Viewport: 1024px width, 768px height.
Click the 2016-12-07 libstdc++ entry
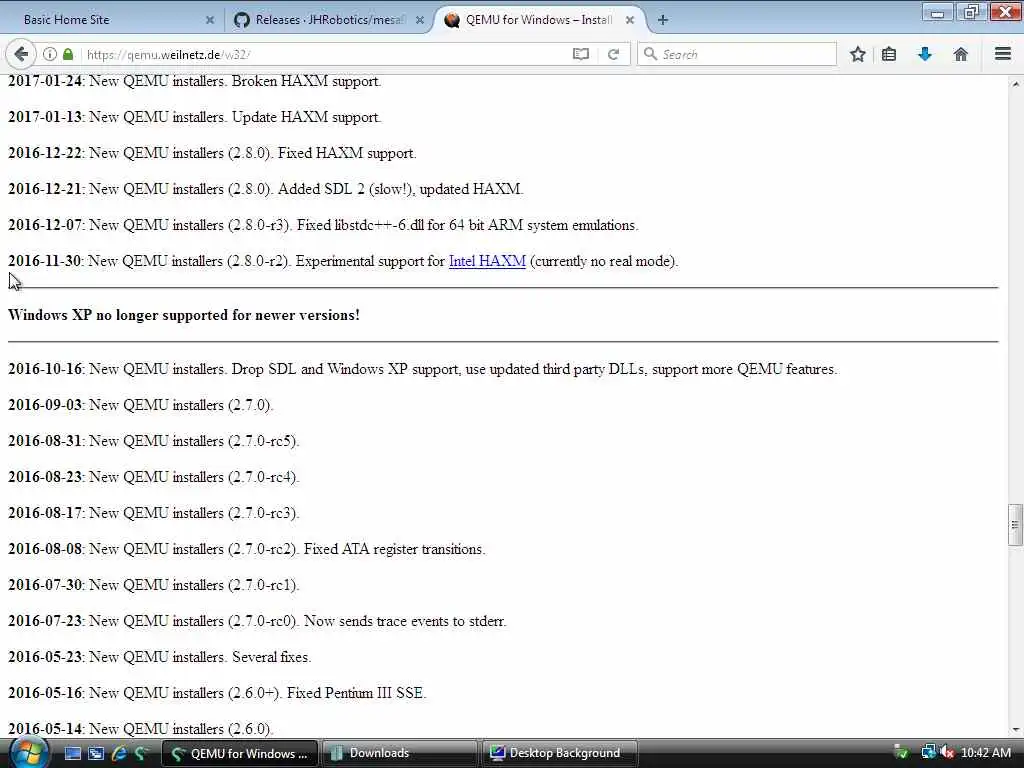(x=323, y=225)
